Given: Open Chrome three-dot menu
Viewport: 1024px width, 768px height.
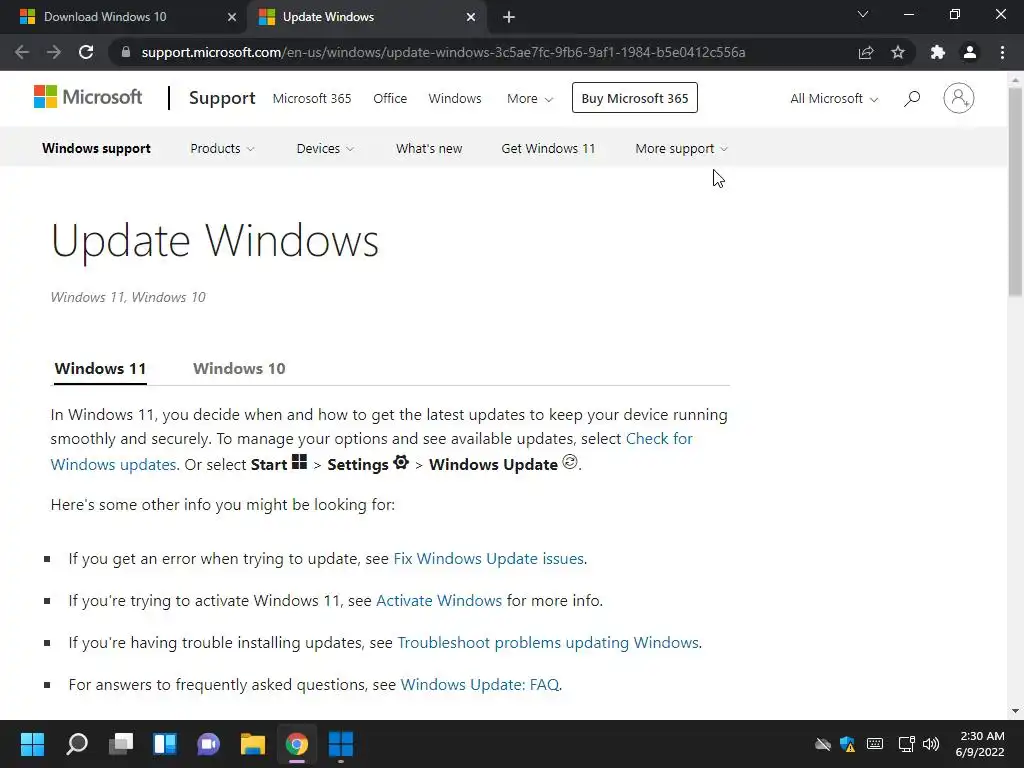Looking at the screenshot, I should coord(1002,52).
